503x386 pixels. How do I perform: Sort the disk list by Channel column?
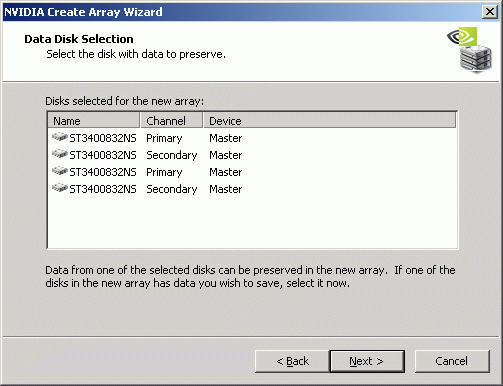171,121
